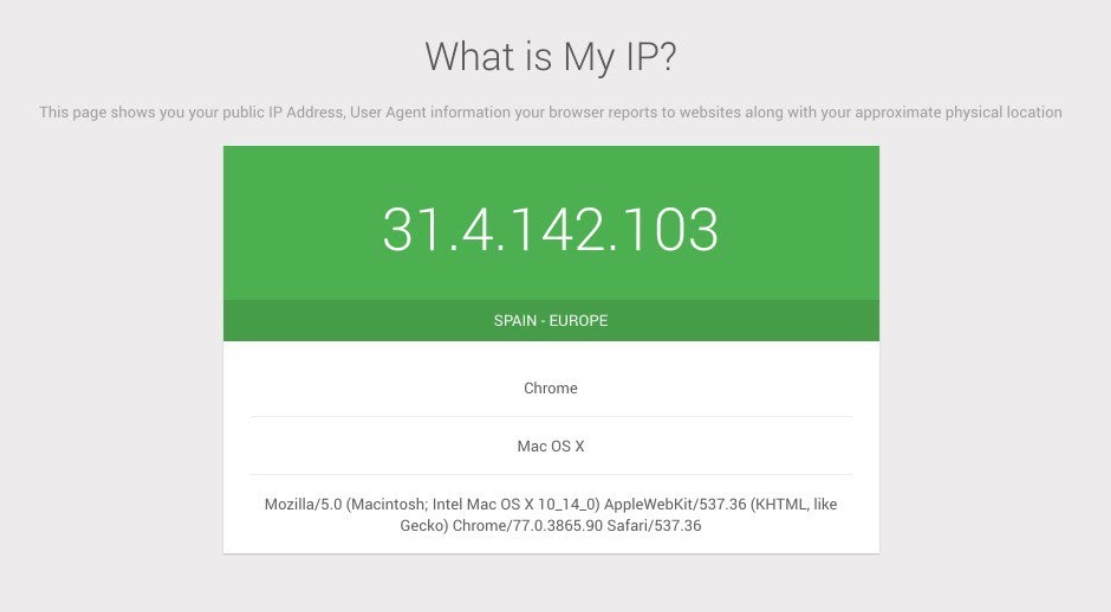Click the SPAIN - EUROPE location bar
This screenshot has width=1111, height=612.
(x=551, y=320)
